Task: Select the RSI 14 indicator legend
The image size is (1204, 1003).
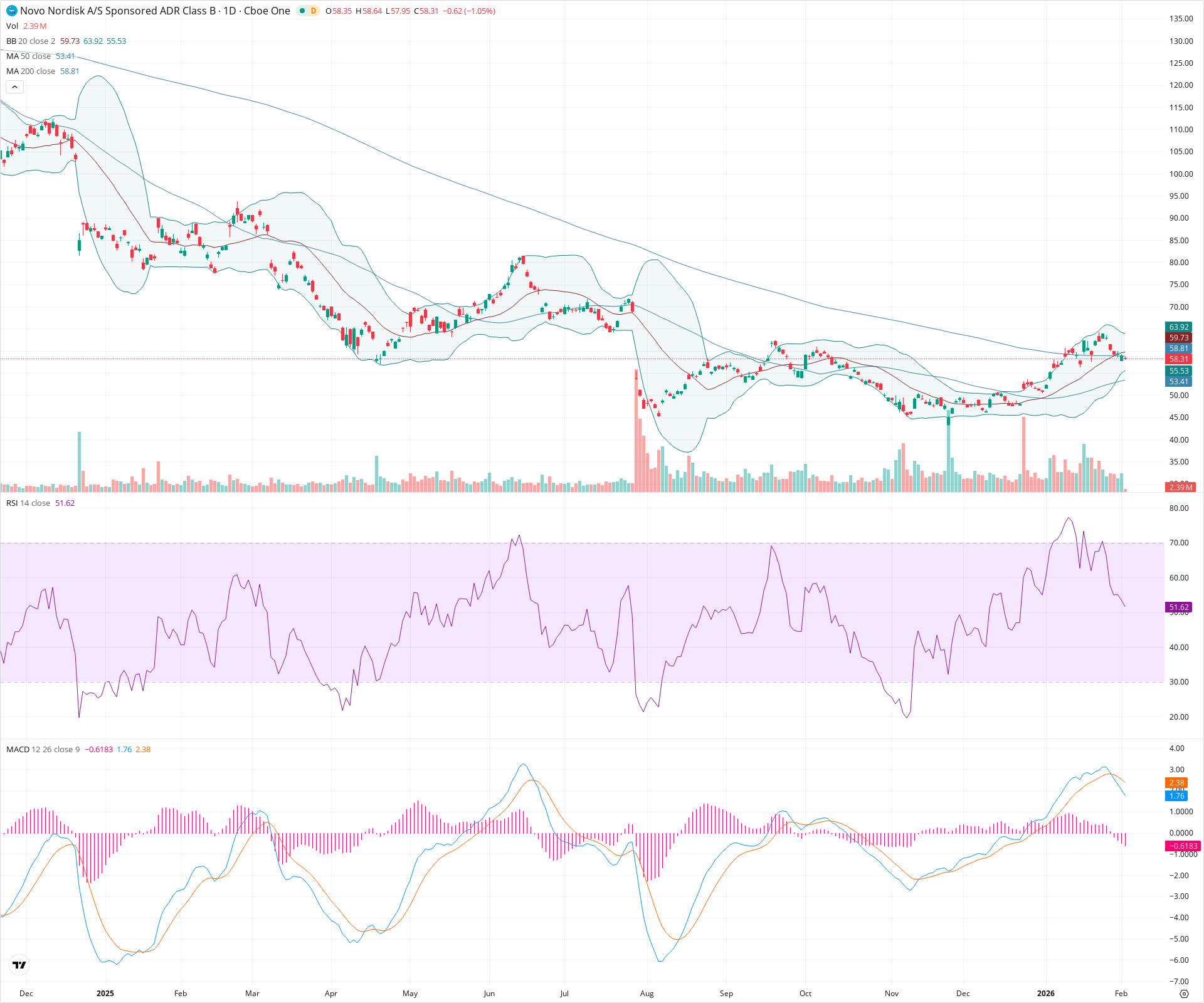Action: (28, 502)
